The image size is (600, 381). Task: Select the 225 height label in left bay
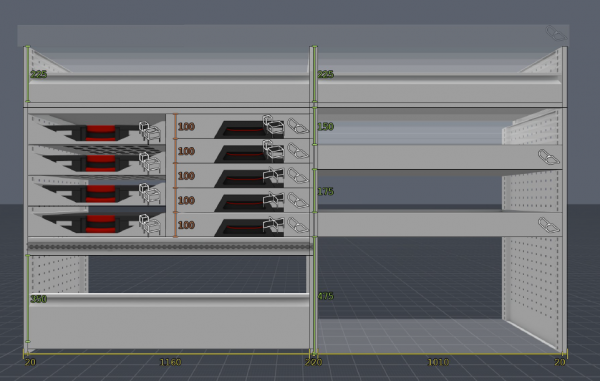pyautogui.click(x=38, y=74)
